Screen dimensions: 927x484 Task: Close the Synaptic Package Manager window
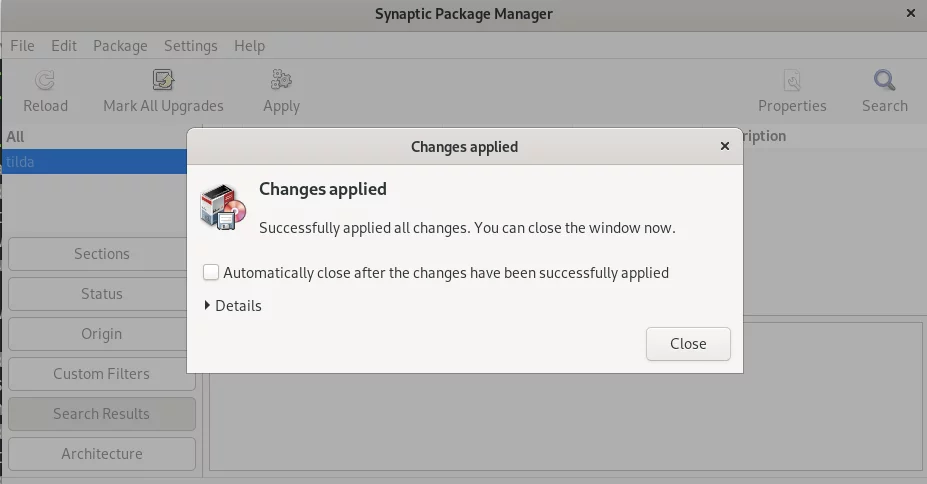click(x=910, y=13)
